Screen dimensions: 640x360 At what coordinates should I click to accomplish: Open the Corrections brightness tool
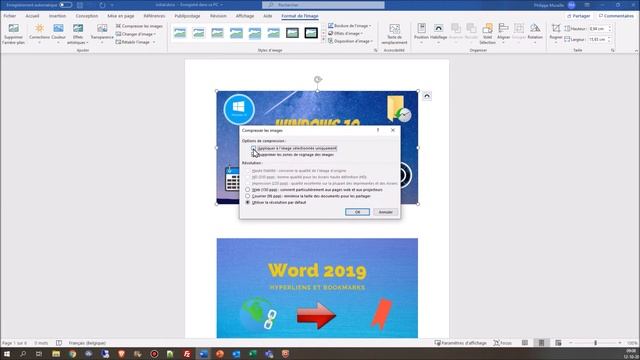coord(39,33)
